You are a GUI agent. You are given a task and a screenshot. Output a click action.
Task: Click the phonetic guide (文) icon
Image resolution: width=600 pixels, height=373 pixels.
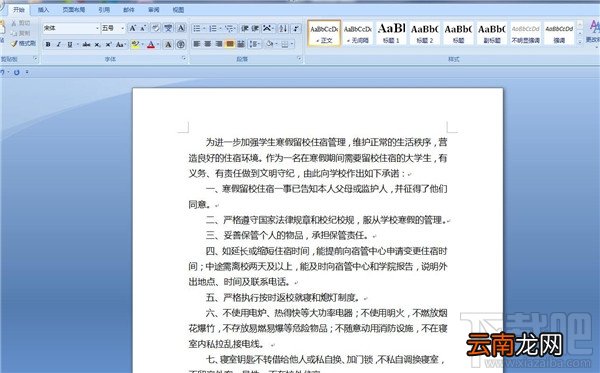tap(168, 28)
